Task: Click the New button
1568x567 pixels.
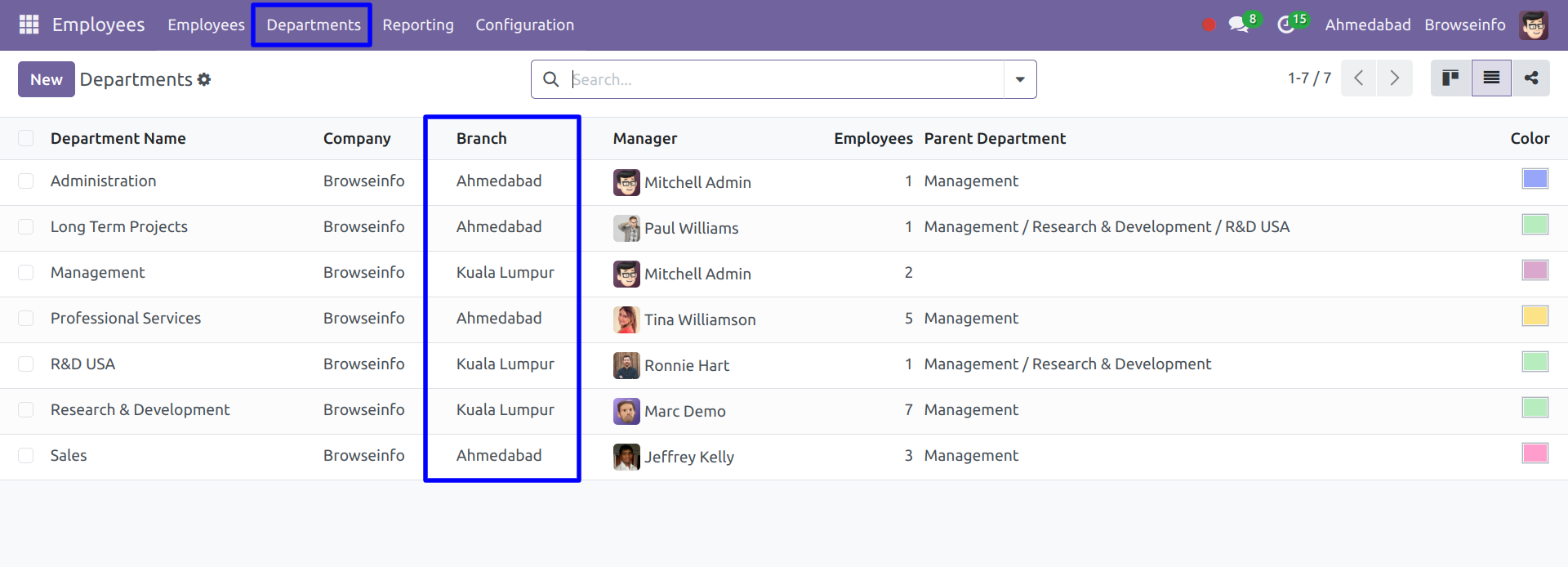Action: [x=46, y=79]
